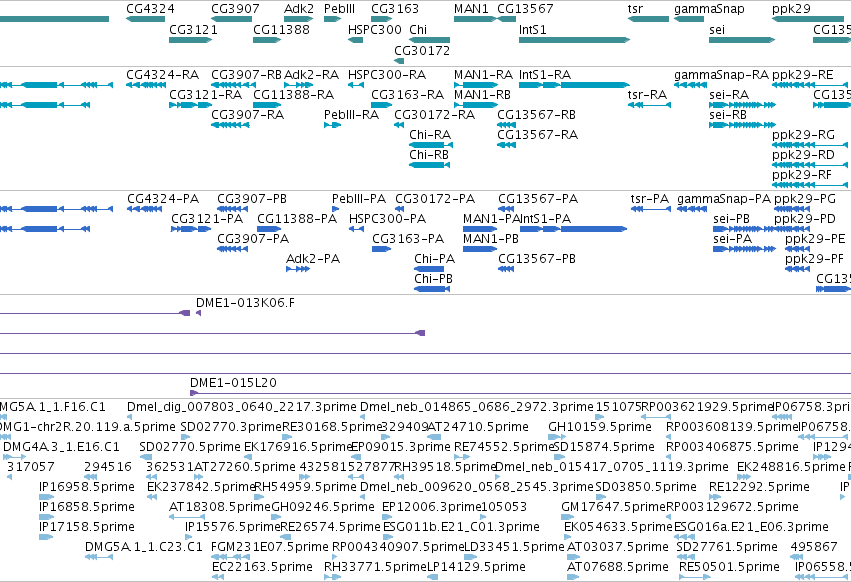Select the gammaSnap-RA transcript
The image size is (851, 582).
tap(690, 85)
